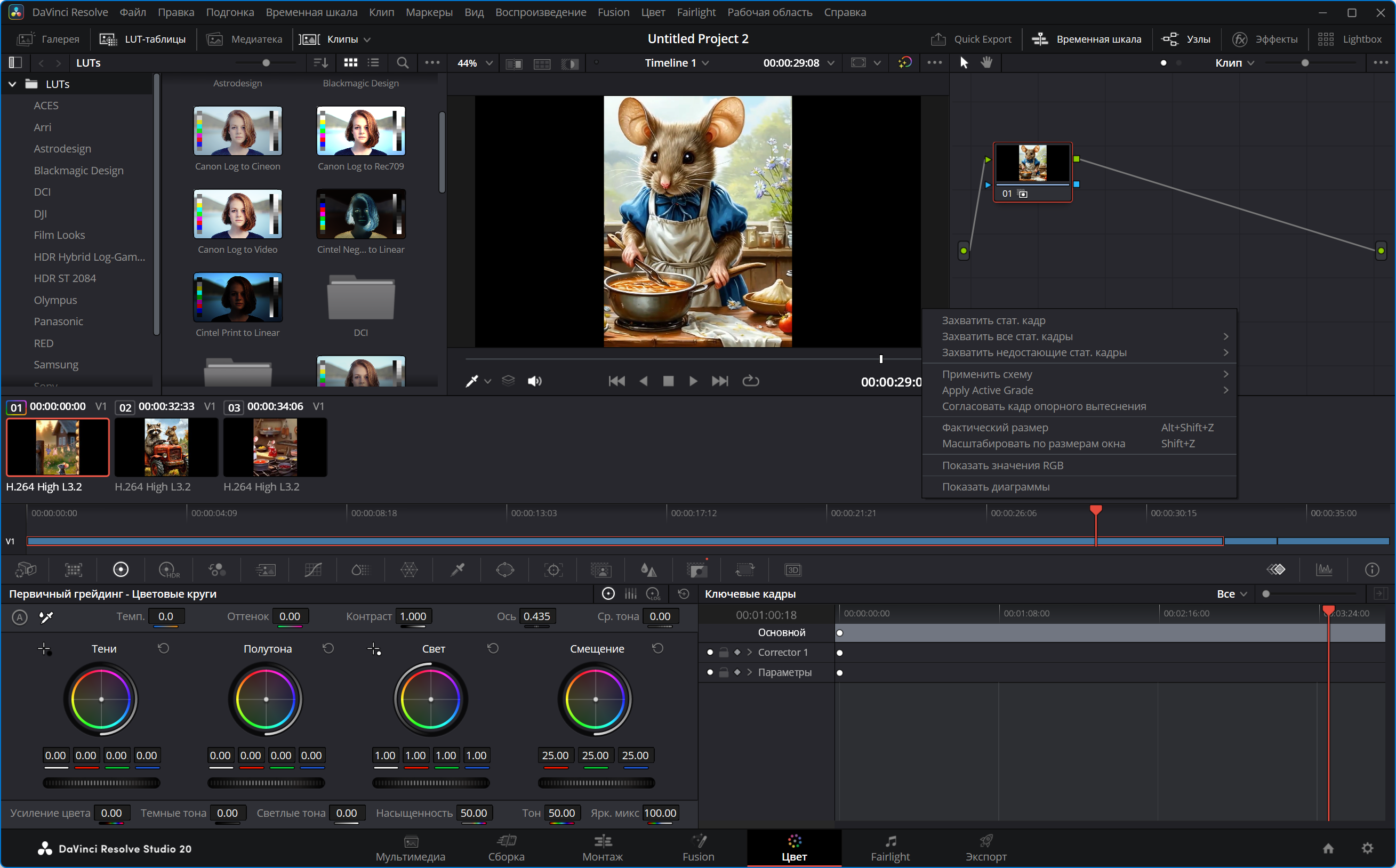Collapse the LUTs root folder
The width and height of the screenshot is (1396, 868).
coord(12,84)
